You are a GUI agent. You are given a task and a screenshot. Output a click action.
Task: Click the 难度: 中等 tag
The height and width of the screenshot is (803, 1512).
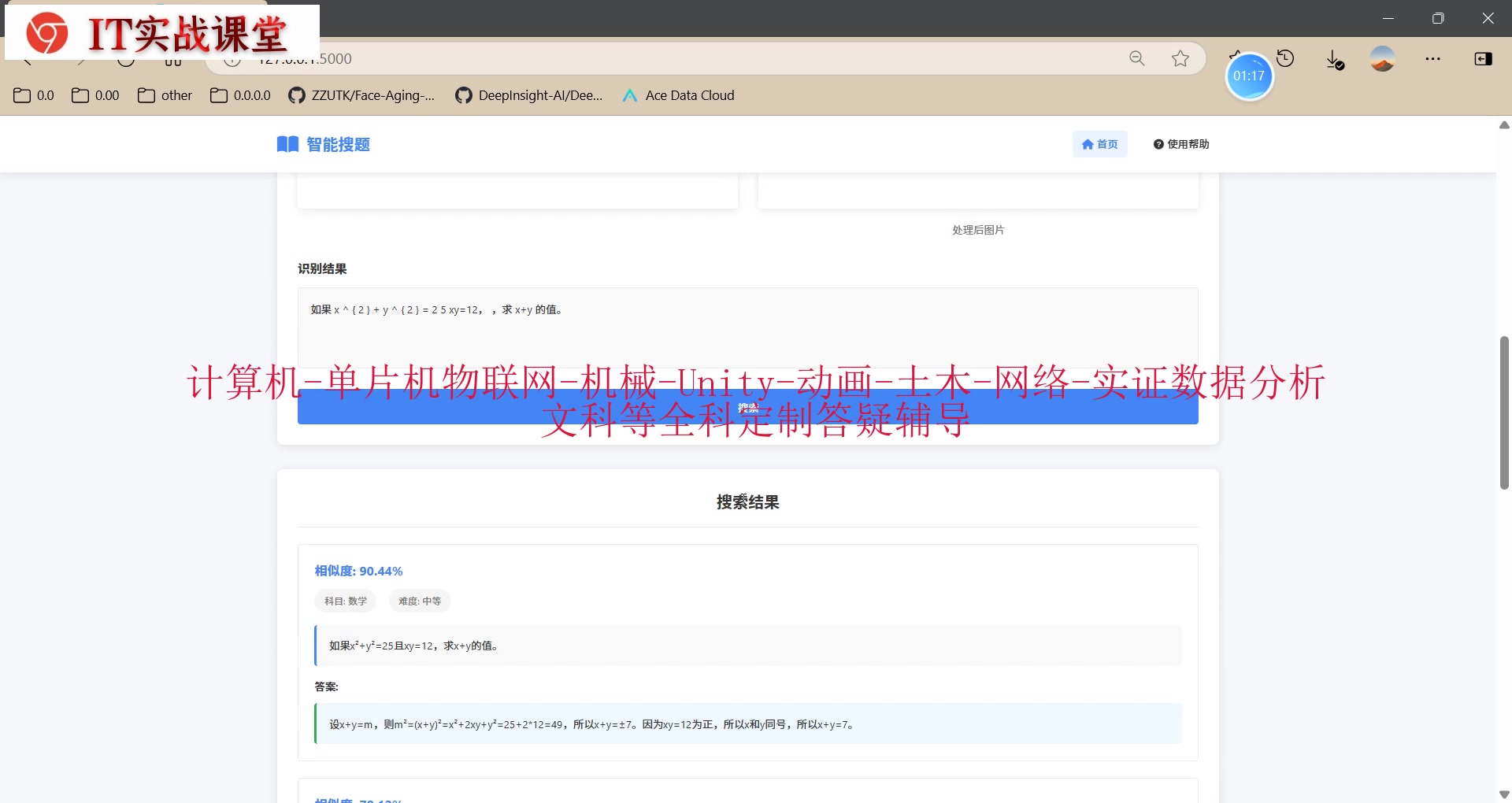tap(420, 601)
